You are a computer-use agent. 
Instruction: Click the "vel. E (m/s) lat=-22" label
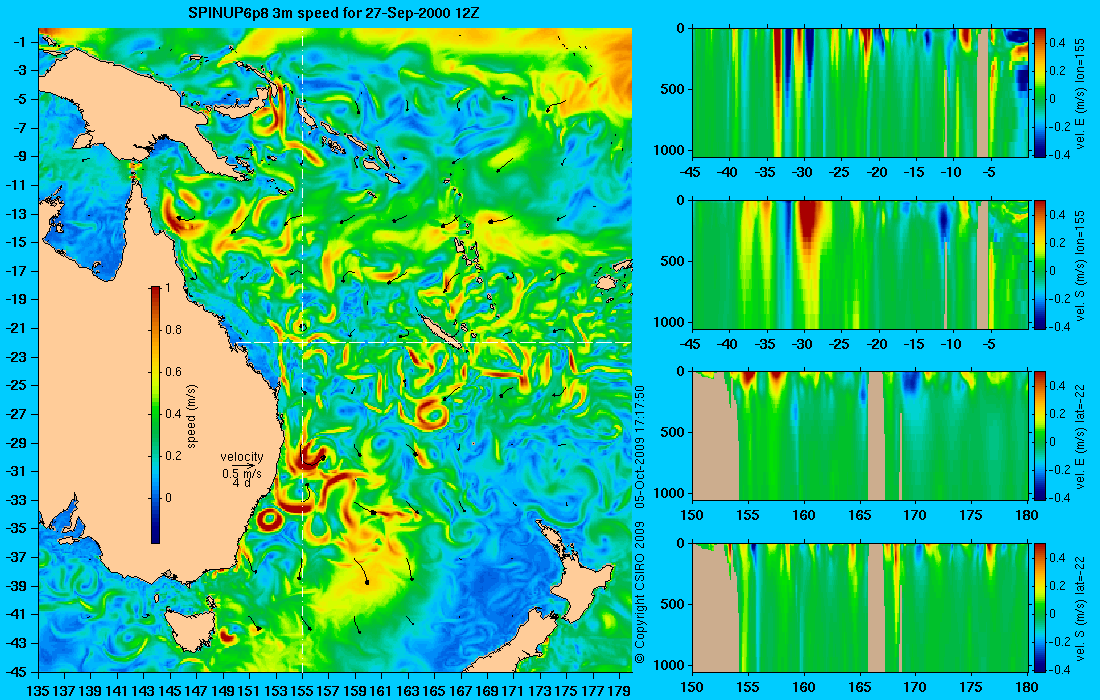point(1080,436)
